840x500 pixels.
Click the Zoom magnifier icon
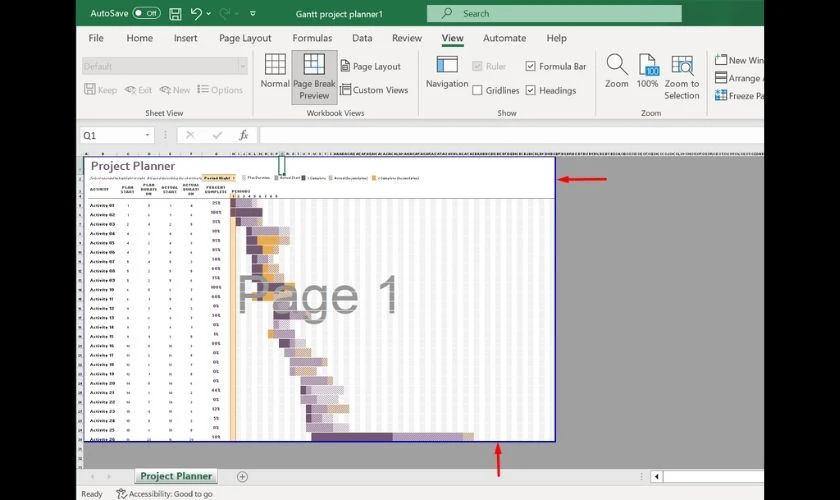tap(617, 72)
